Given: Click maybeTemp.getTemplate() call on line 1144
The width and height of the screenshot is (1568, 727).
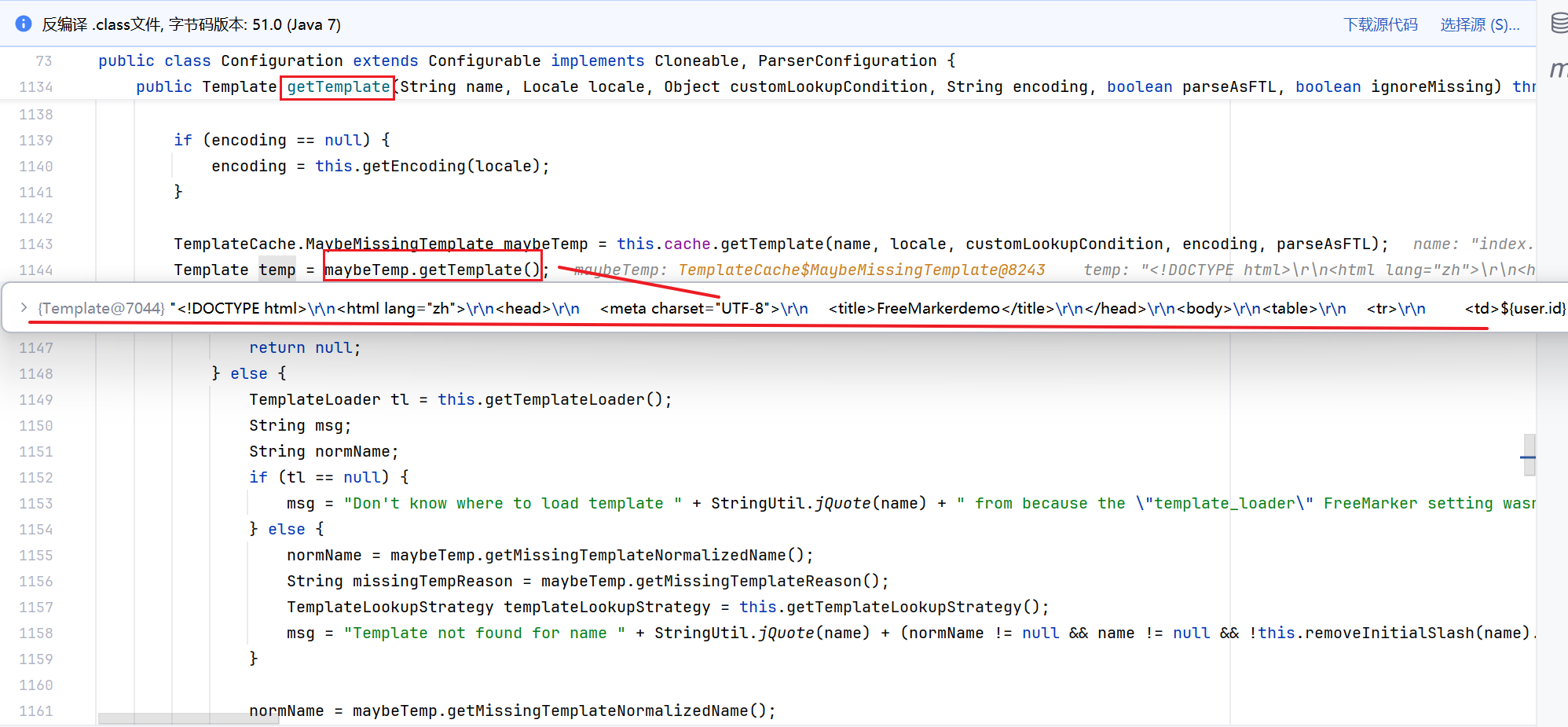Looking at the screenshot, I should (432, 270).
